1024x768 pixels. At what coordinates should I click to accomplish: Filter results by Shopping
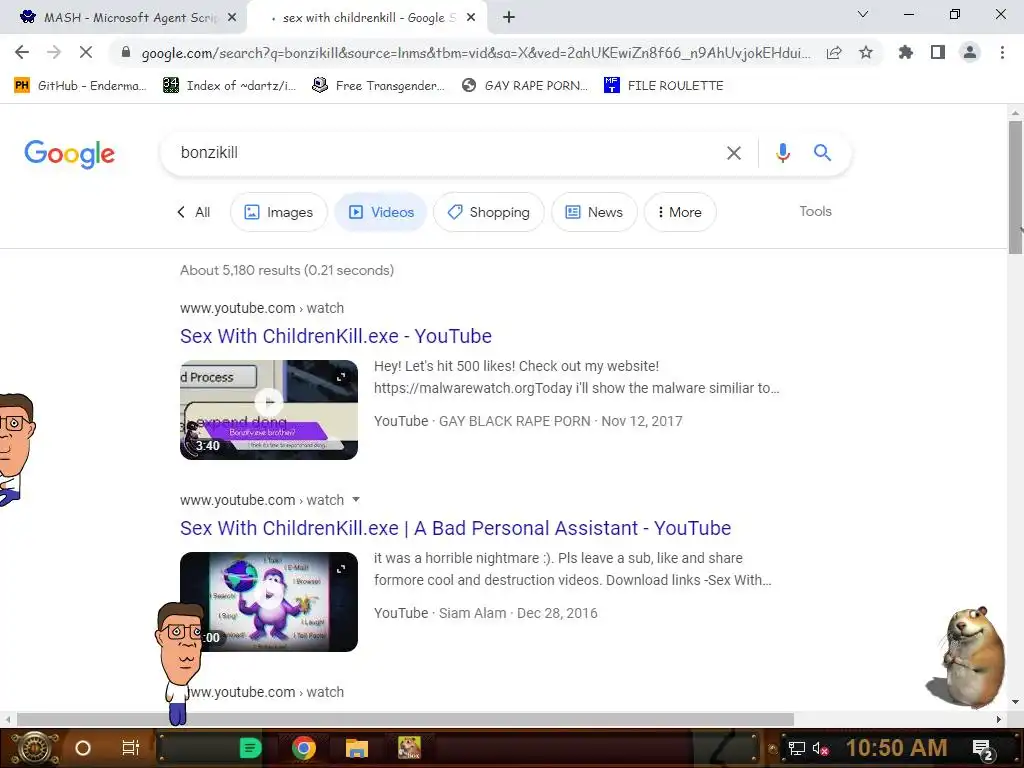(x=488, y=212)
